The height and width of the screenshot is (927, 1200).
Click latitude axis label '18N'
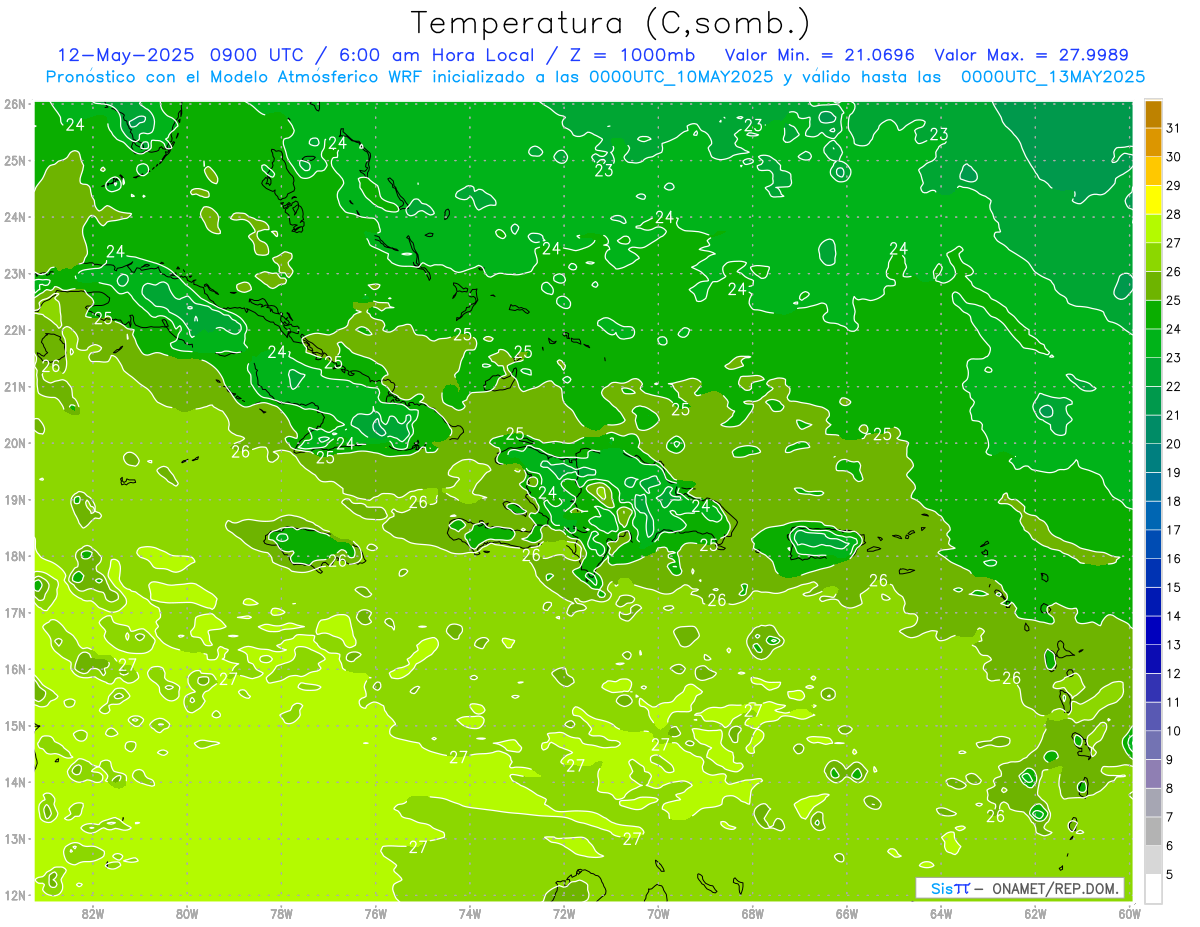(15, 556)
